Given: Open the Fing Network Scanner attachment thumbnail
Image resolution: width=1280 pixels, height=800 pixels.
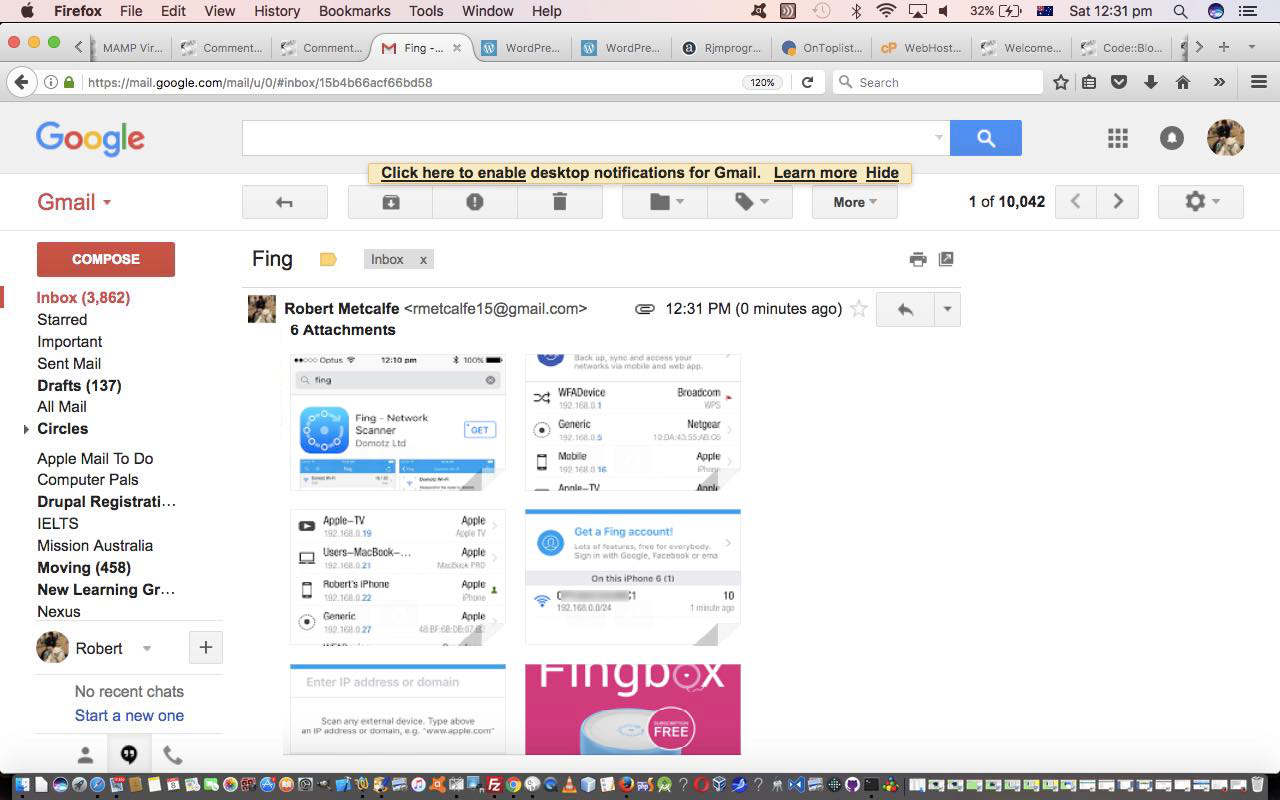Looking at the screenshot, I should coord(398,422).
